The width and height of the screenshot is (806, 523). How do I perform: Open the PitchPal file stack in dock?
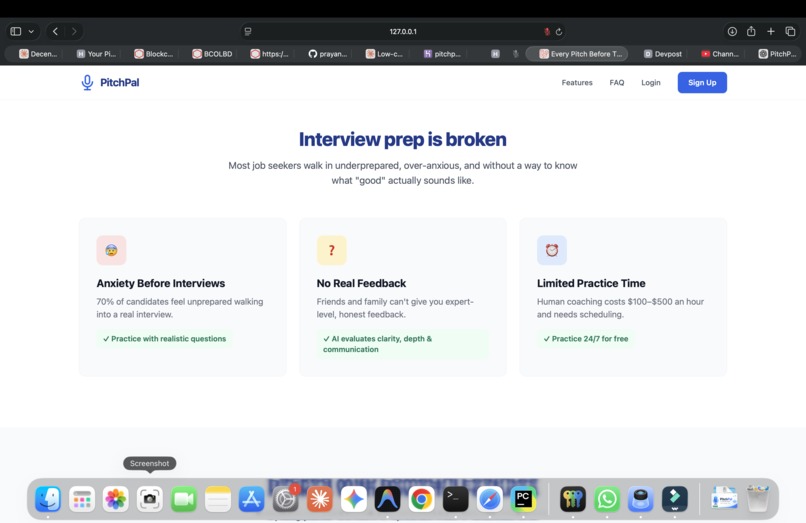coord(724,499)
